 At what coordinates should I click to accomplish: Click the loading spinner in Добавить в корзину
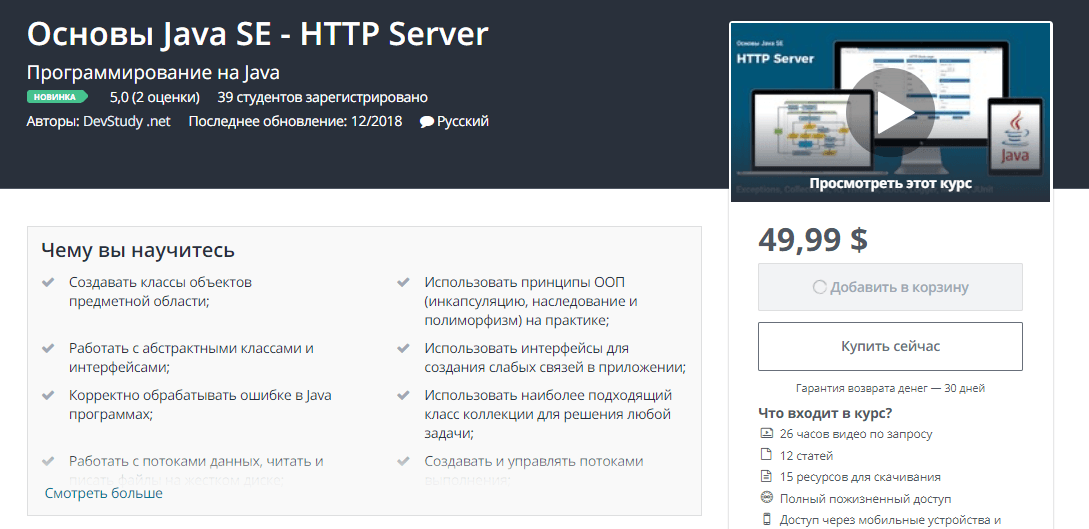[819, 287]
